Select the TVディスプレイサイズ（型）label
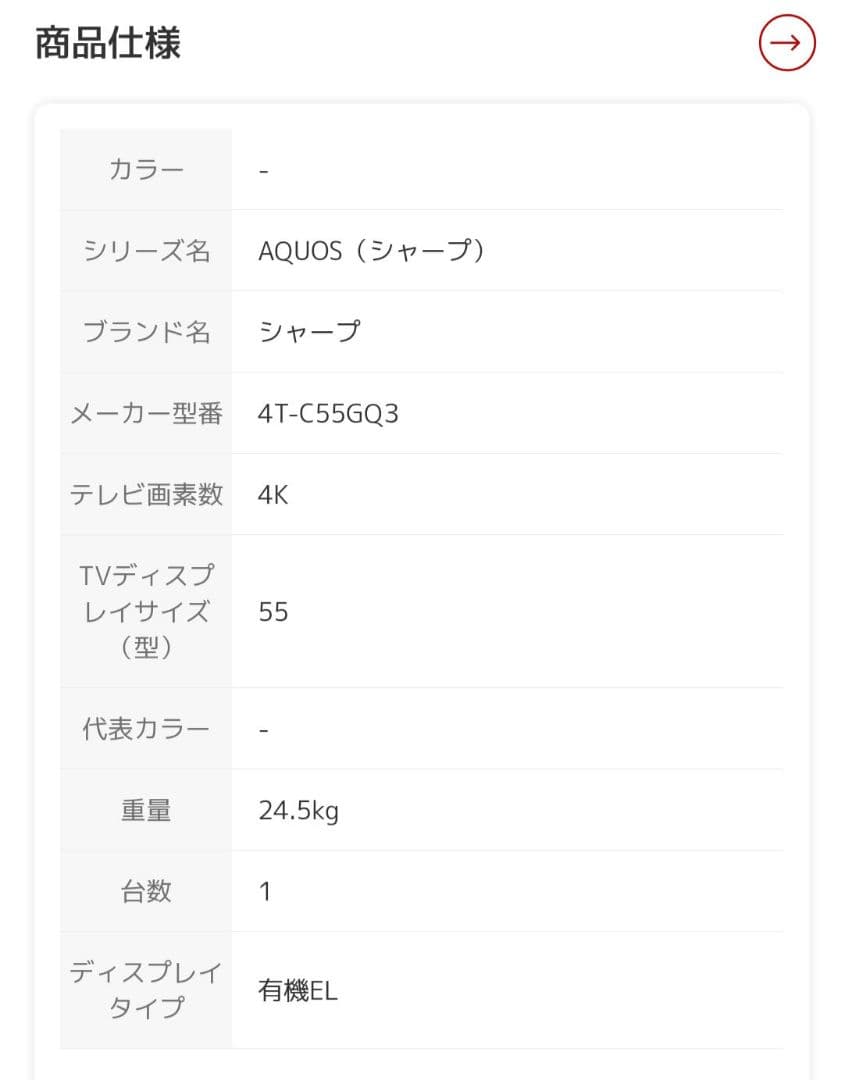The height and width of the screenshot is (1080, 843). click(147, 612)
